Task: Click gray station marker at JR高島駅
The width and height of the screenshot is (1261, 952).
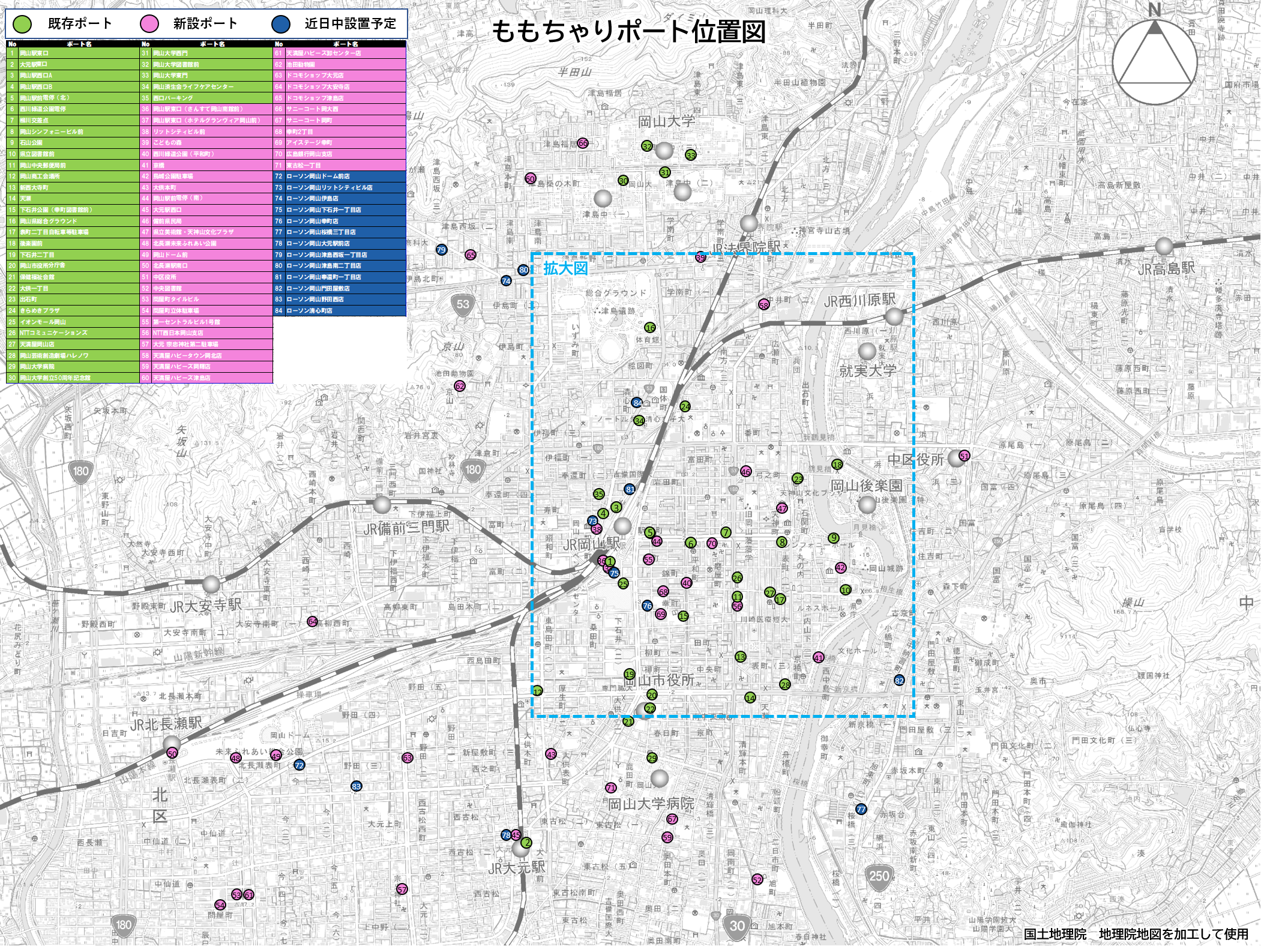Action: 1164,246
